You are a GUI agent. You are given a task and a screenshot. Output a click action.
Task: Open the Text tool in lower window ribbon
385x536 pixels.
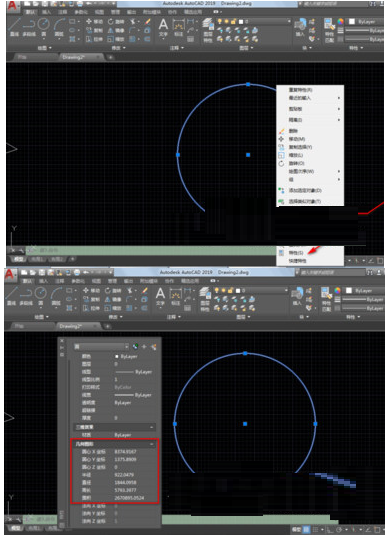click(160, 296)
